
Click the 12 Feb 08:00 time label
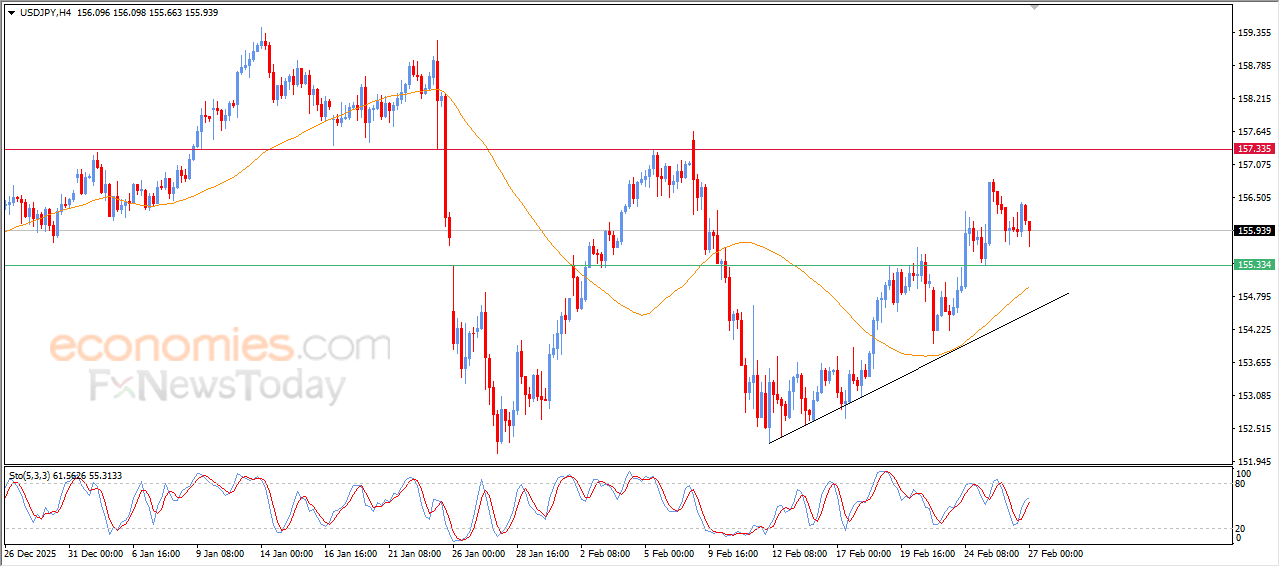(799, 553)
